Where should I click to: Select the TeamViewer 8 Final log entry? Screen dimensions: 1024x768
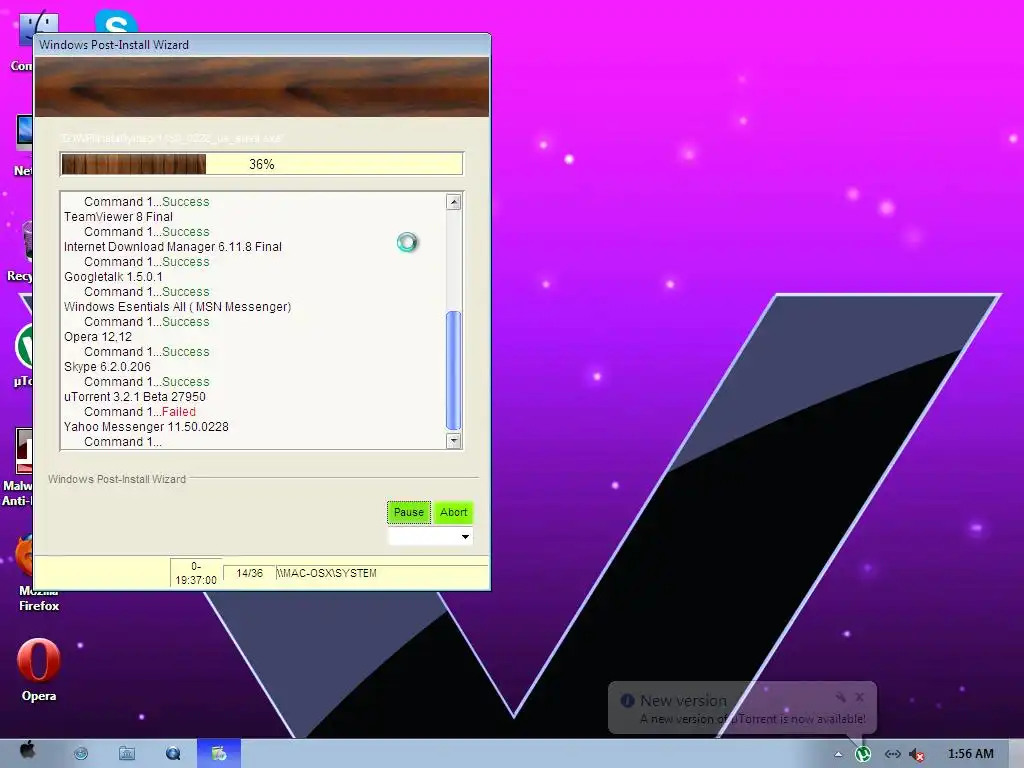tap(118, 217)
